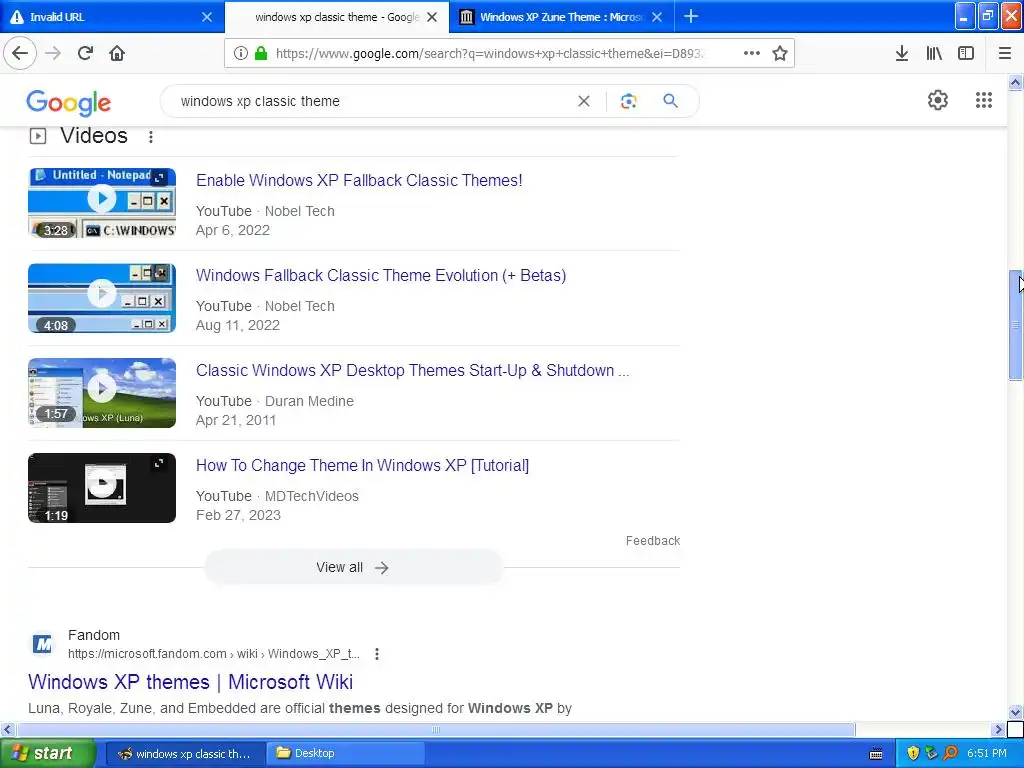Viewport: 1024px width, 768px height.
Task: Close the Windows XP Zune Theme tab
Action: 657,17
